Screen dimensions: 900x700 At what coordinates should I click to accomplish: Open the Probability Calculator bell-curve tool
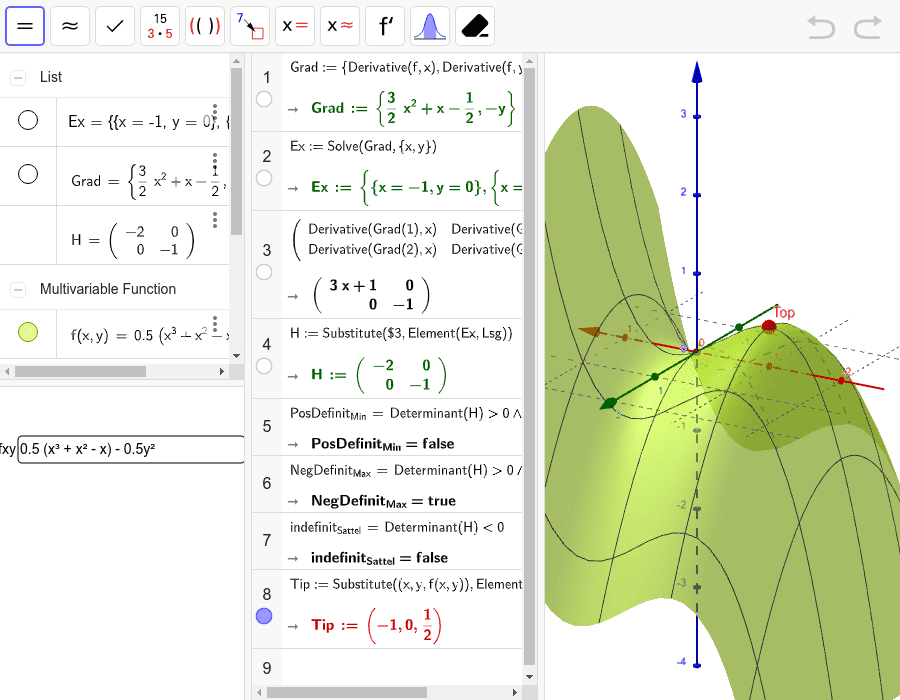point(430,26)
